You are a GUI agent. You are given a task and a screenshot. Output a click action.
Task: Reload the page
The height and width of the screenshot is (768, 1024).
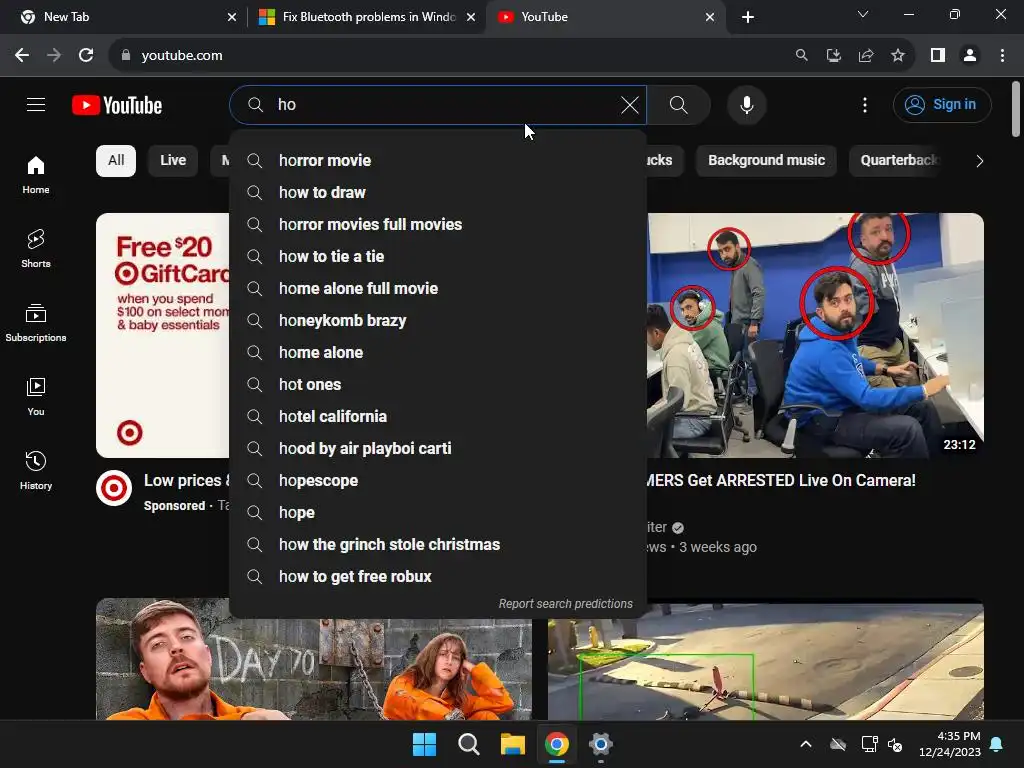(86, 56)
